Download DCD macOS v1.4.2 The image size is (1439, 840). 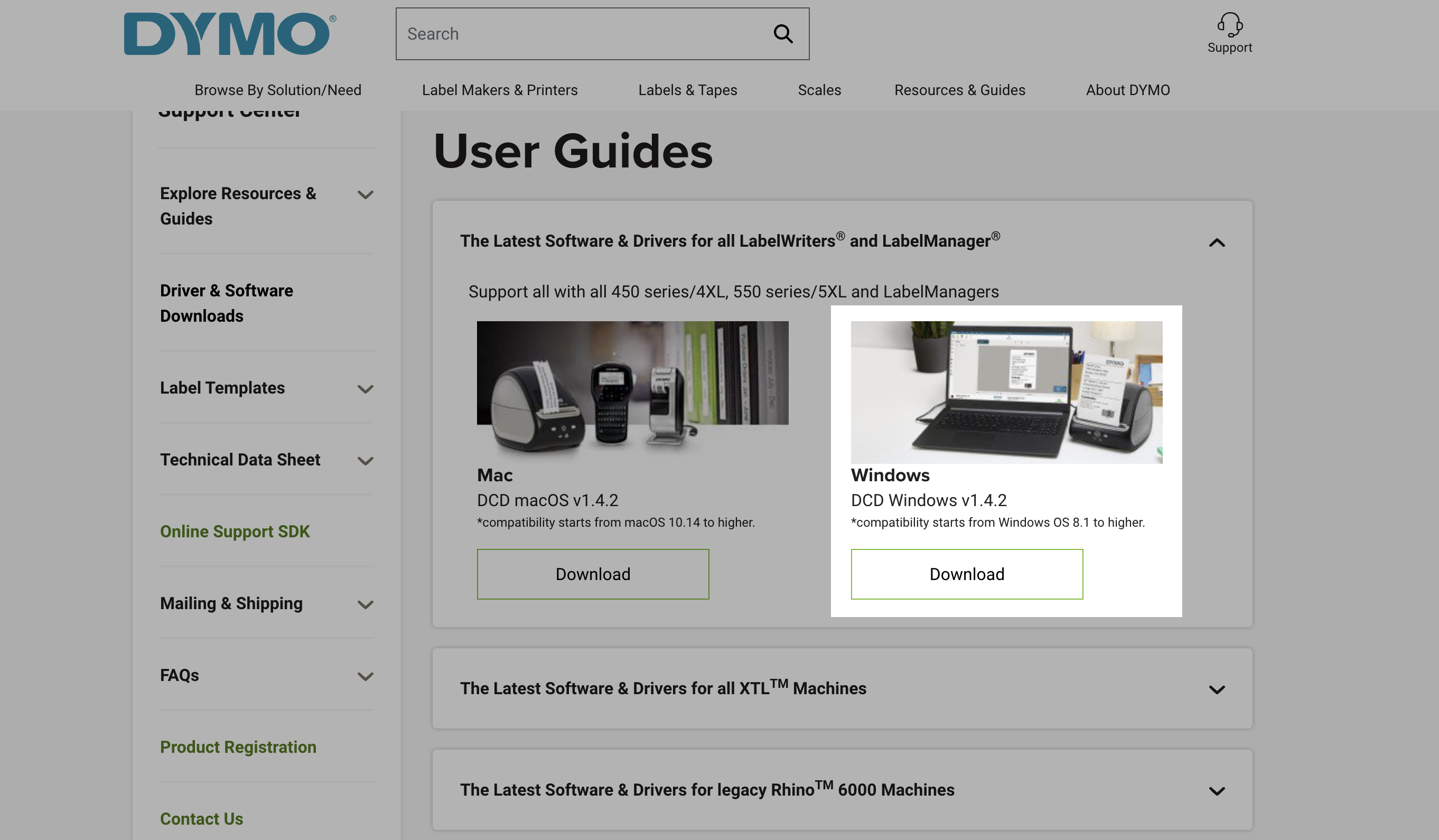click(x=593, y=574)
